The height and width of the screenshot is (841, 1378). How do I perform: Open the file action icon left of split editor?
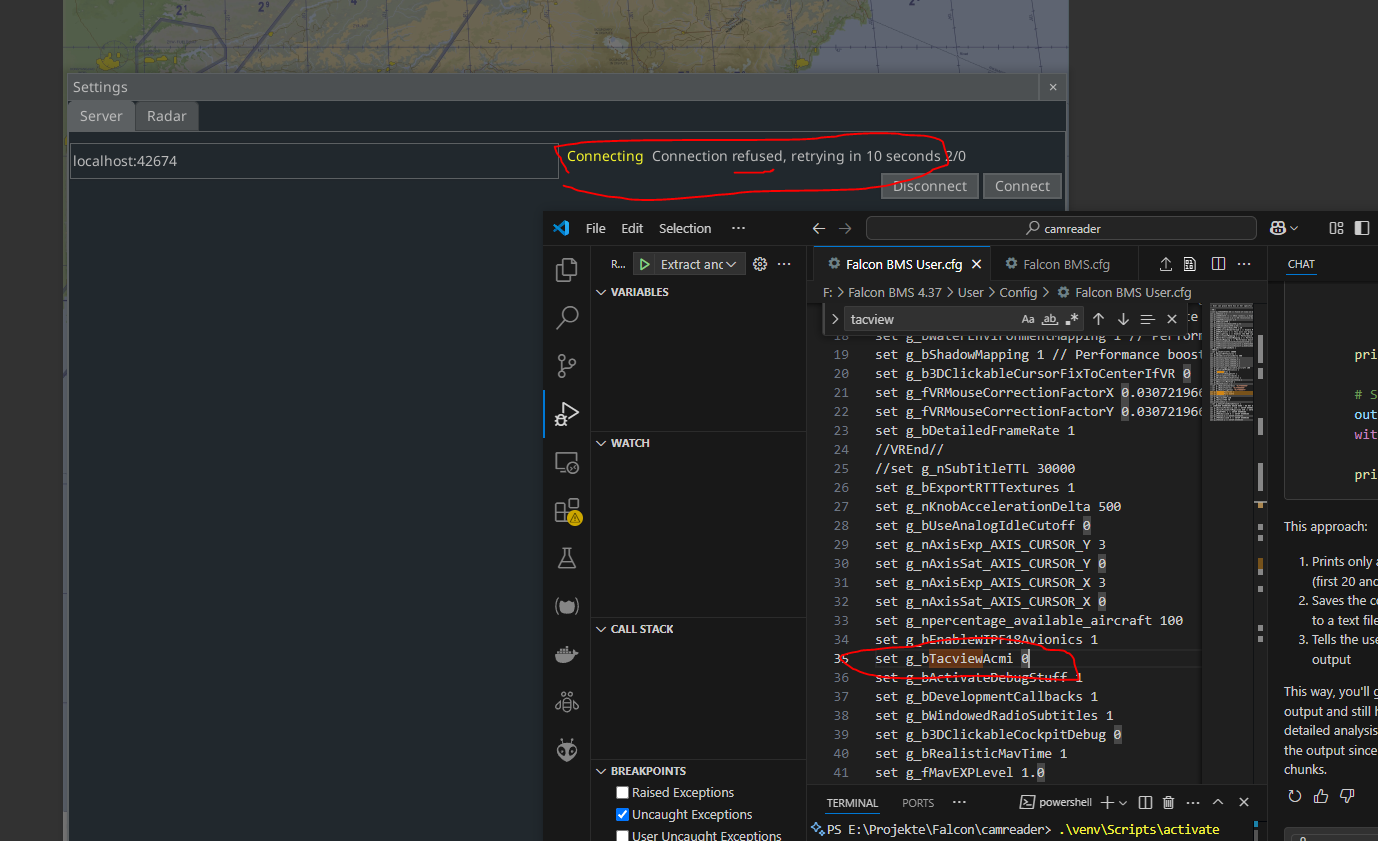pos(1190,264)
